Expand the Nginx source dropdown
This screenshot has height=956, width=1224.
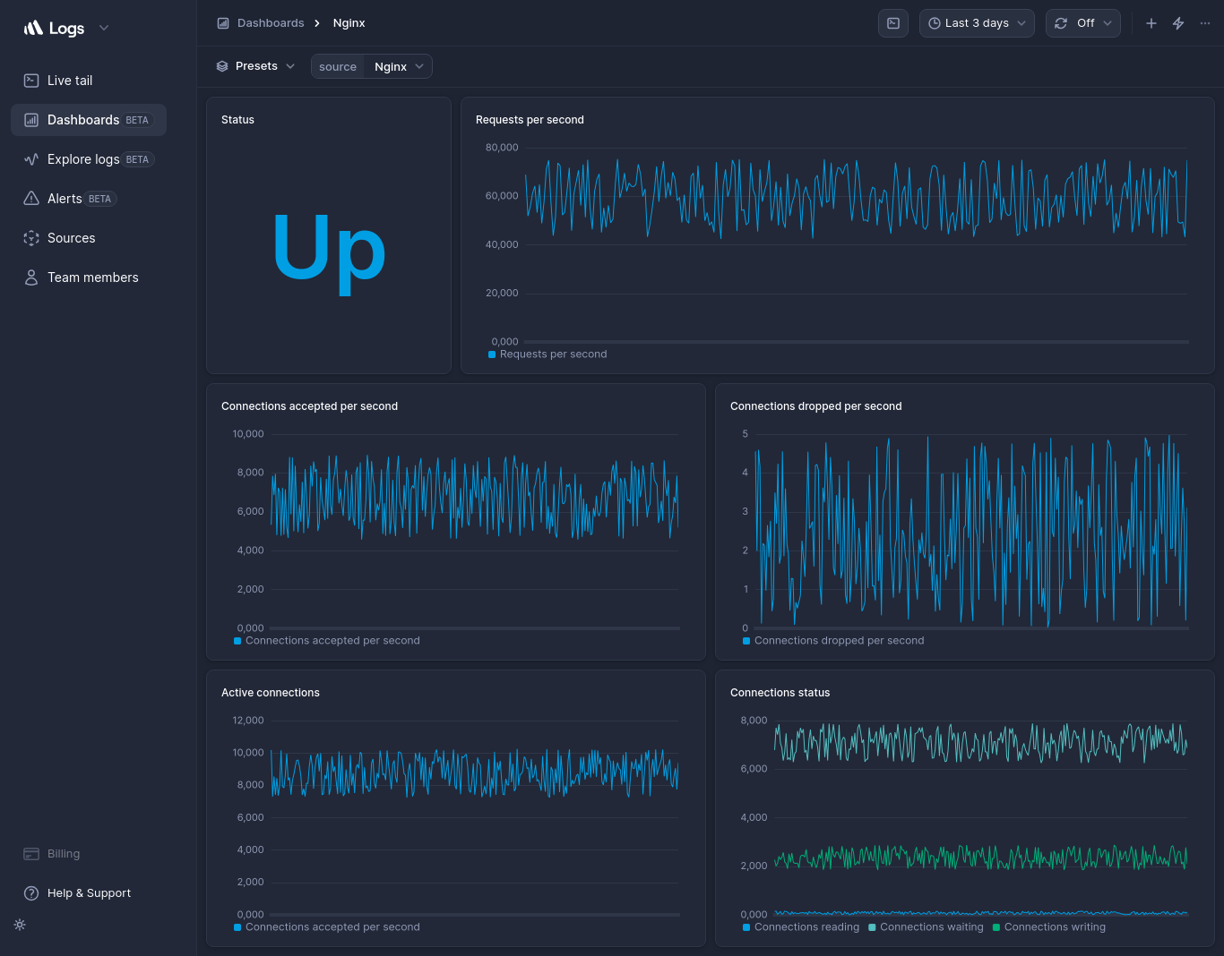coord(399,66)
